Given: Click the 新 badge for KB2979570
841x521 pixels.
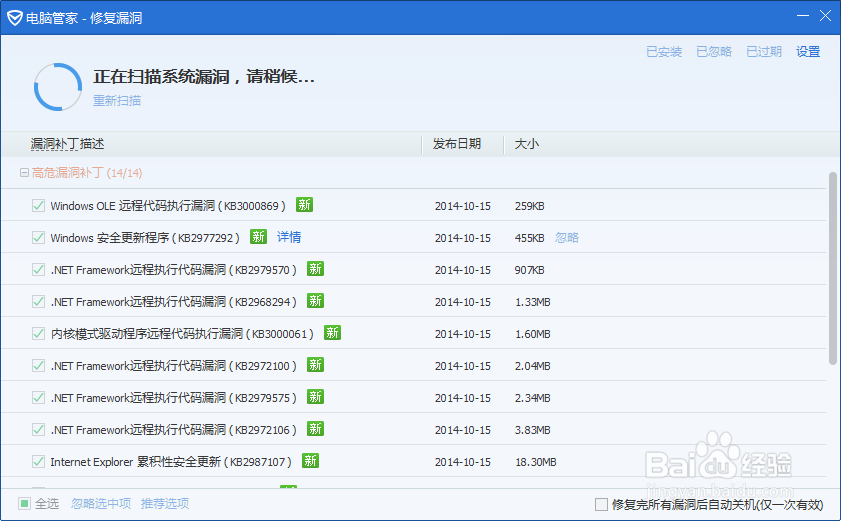Looking at the screenshot, I should point(315,269).
